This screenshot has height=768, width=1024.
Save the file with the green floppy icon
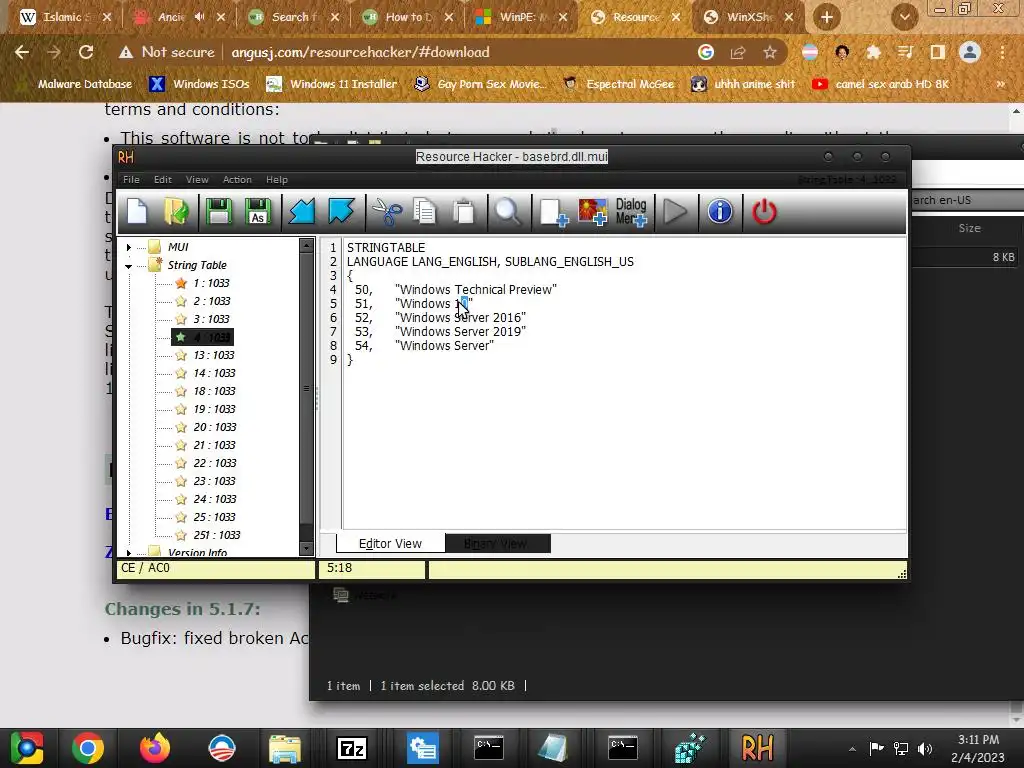218,212
